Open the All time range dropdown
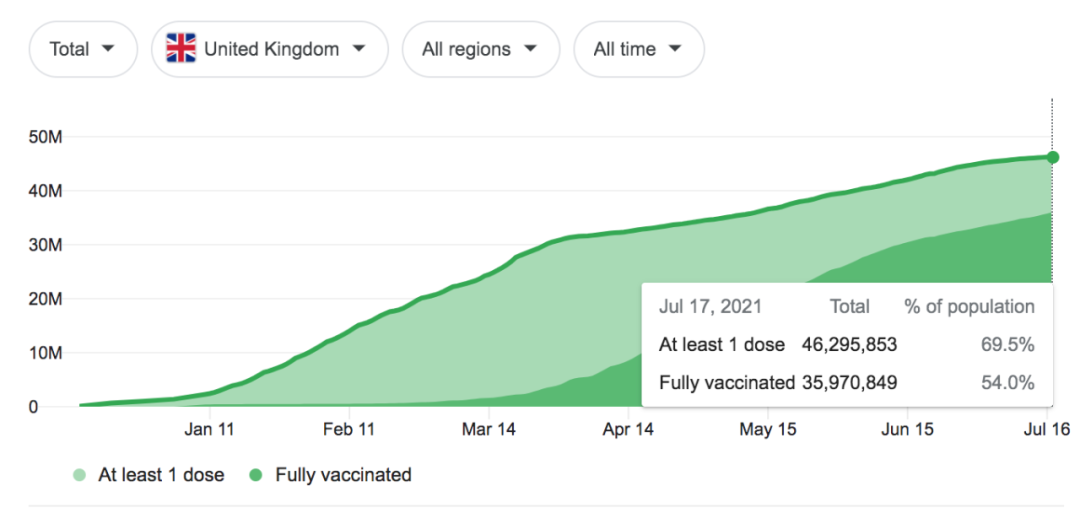 [638, 49]
